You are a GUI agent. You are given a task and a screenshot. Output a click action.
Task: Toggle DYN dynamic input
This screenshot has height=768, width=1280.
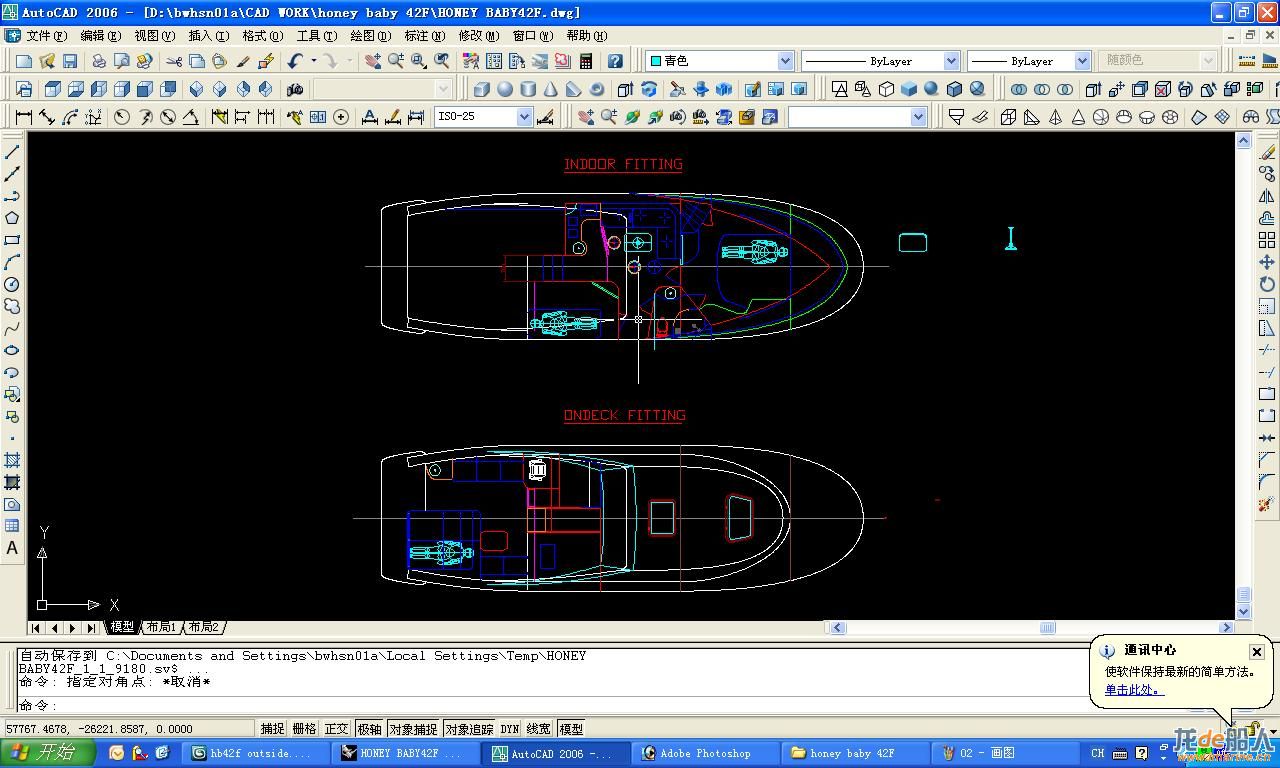coord(510,729)
